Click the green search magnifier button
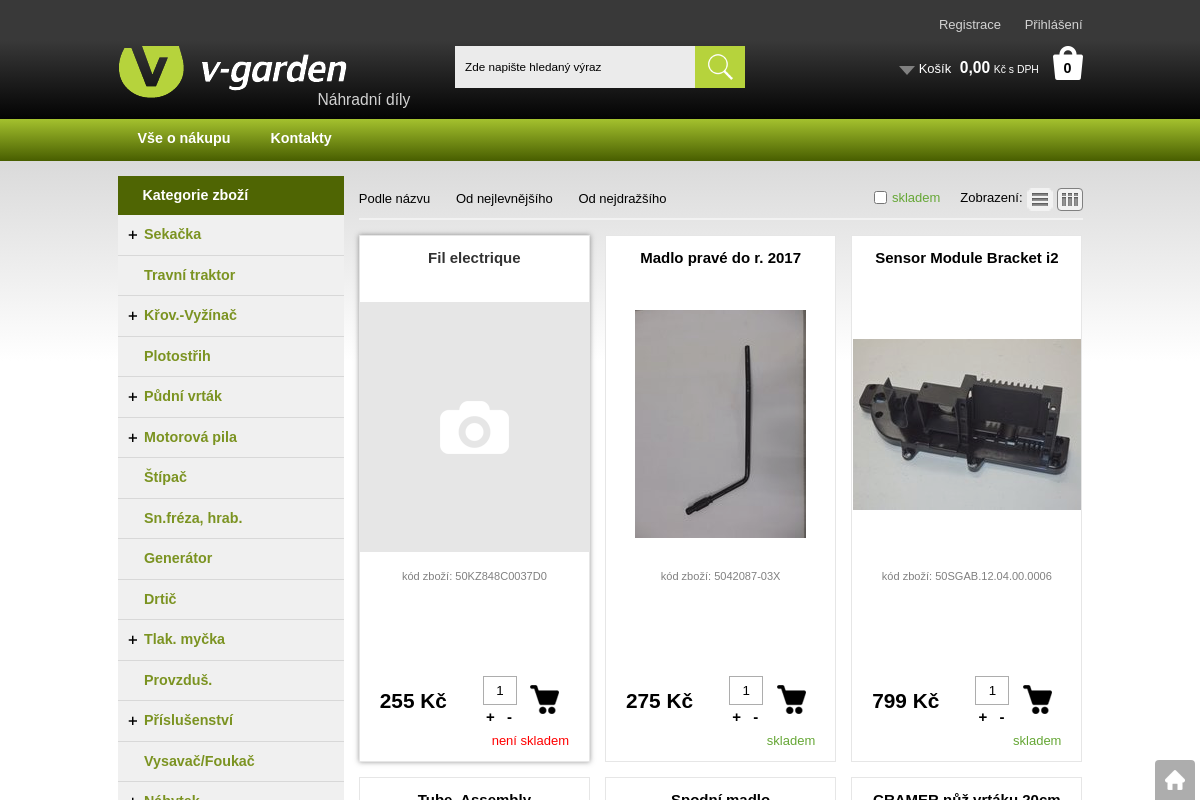The width and height of the screenshot is (1200, 800). 720,67
